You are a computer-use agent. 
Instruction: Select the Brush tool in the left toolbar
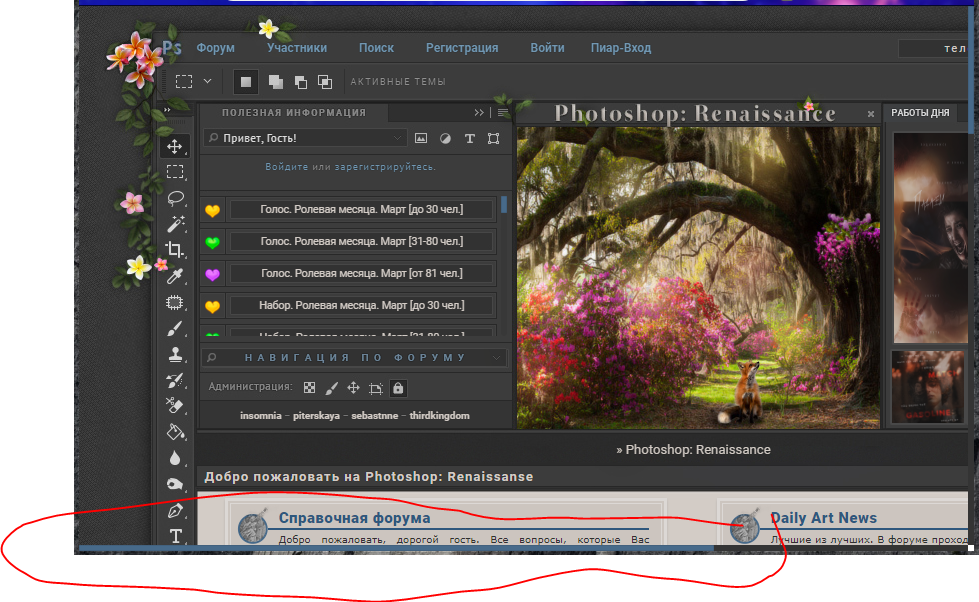click(x=175, y=328)
